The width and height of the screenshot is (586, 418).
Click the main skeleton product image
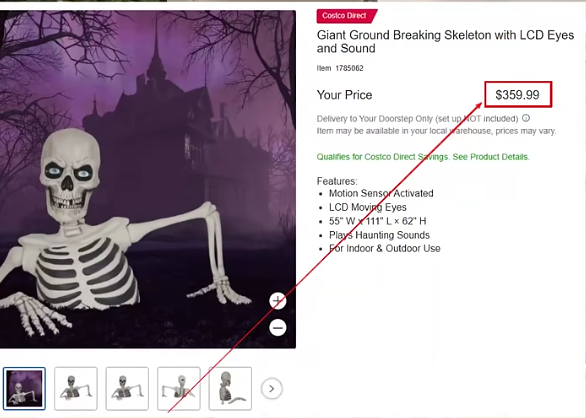pyautogui.click(x=148, y=179)
